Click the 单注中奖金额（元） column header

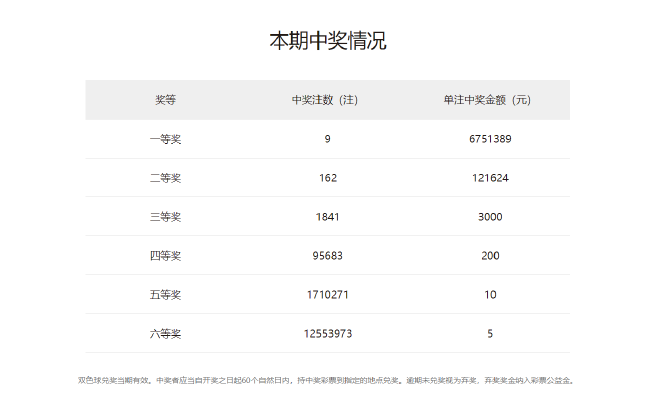coord(489,100)
